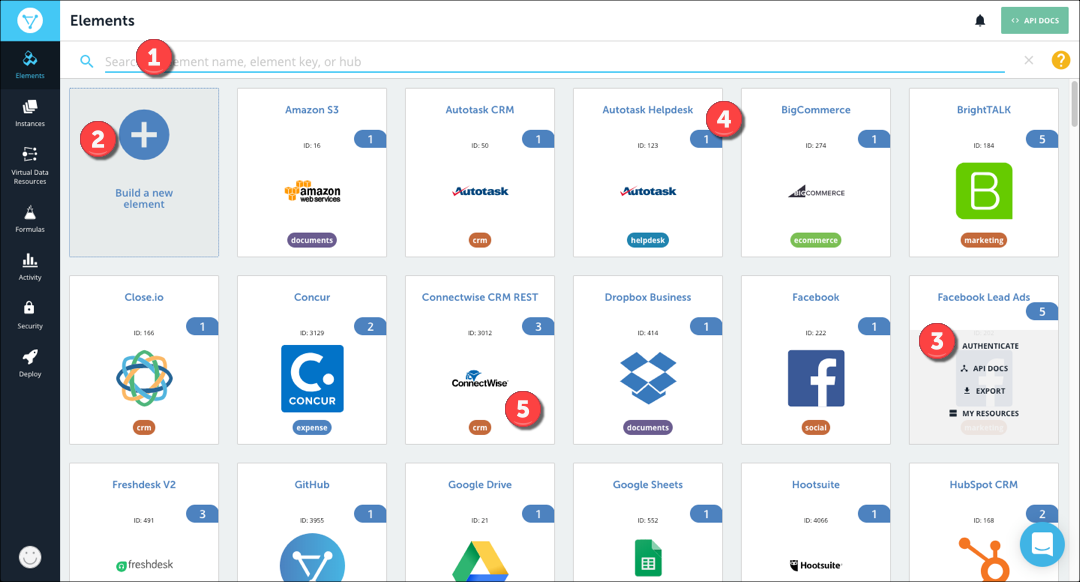Click the search magnifier icon
The image size is (1080, 582).
(86, 61)
